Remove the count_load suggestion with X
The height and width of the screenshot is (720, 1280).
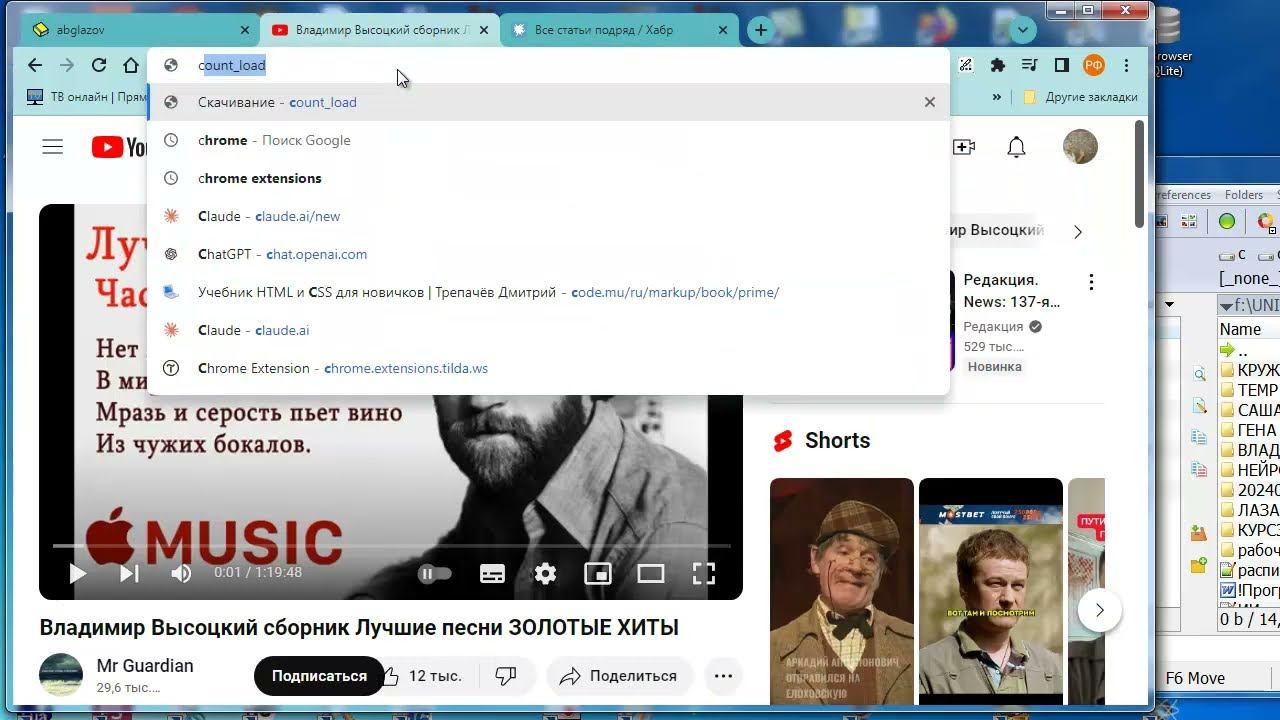tap(929, 102)
